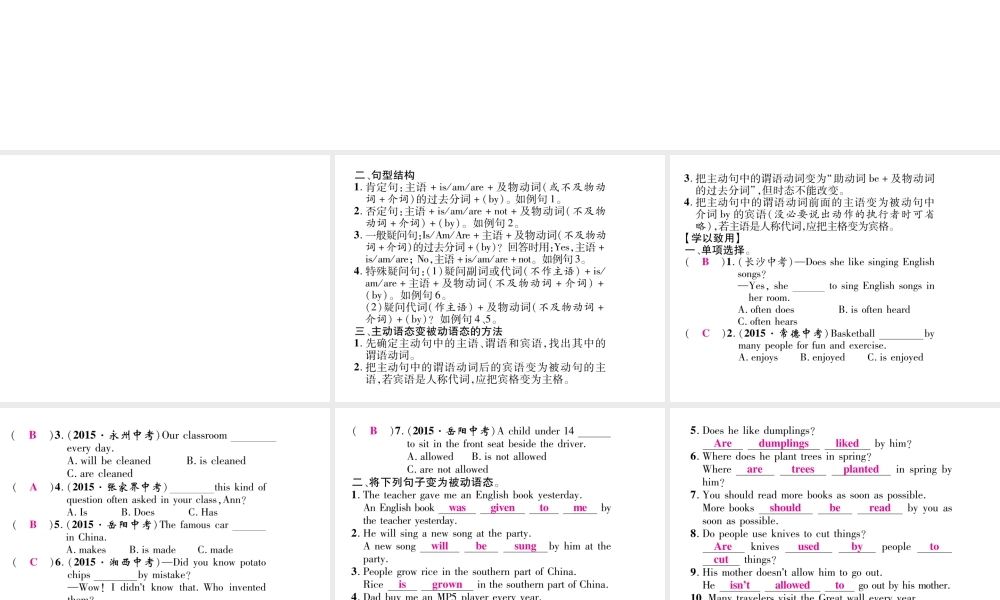
Task: Select the slide with question 3 永州中考
Action: (165, 504)
